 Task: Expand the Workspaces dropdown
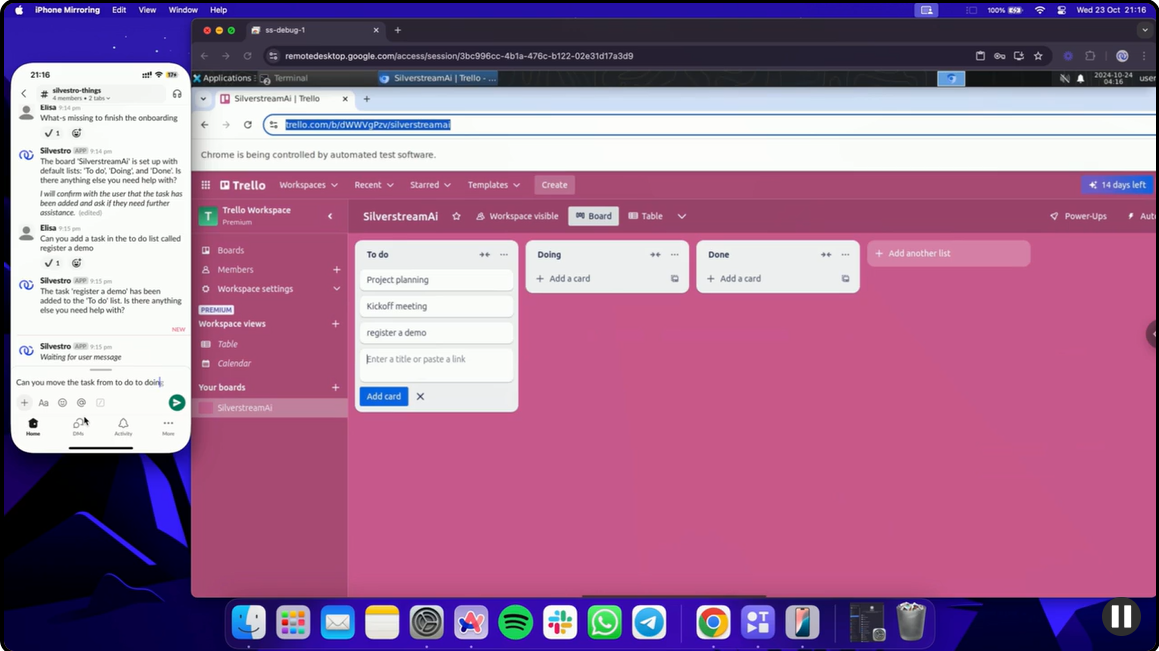(x=308, y=185)
